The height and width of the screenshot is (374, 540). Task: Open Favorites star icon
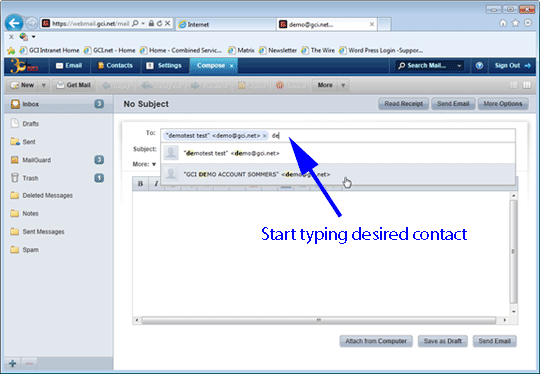tap(516, 23)
